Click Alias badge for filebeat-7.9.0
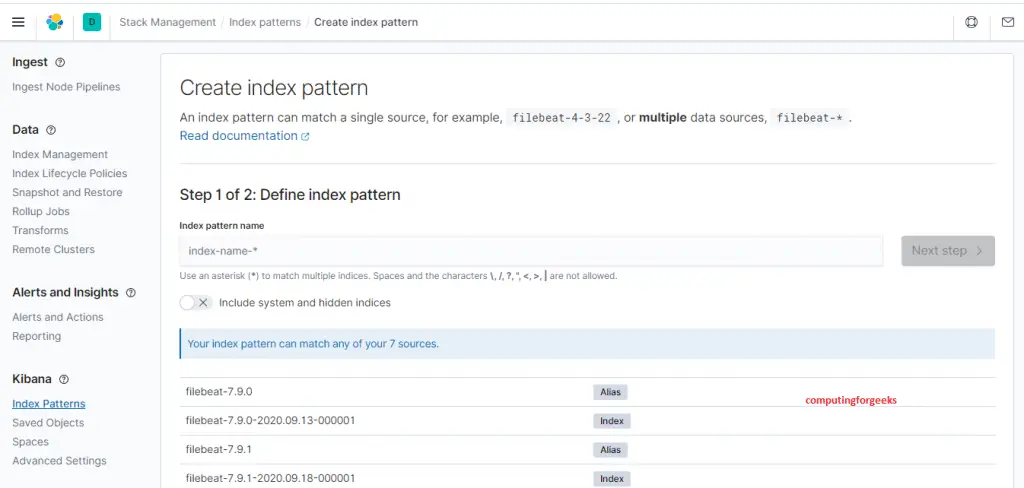The height and width of the screenshot is (488, 1024). (610, 392)
